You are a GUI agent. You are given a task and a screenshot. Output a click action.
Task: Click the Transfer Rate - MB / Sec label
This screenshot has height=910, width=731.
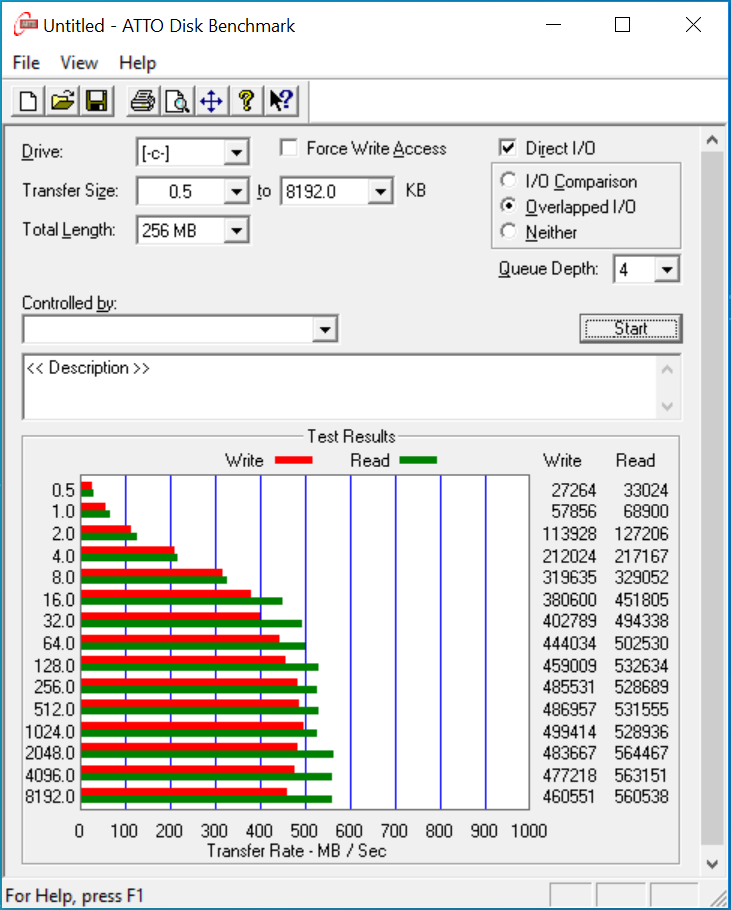click(296, 851)
